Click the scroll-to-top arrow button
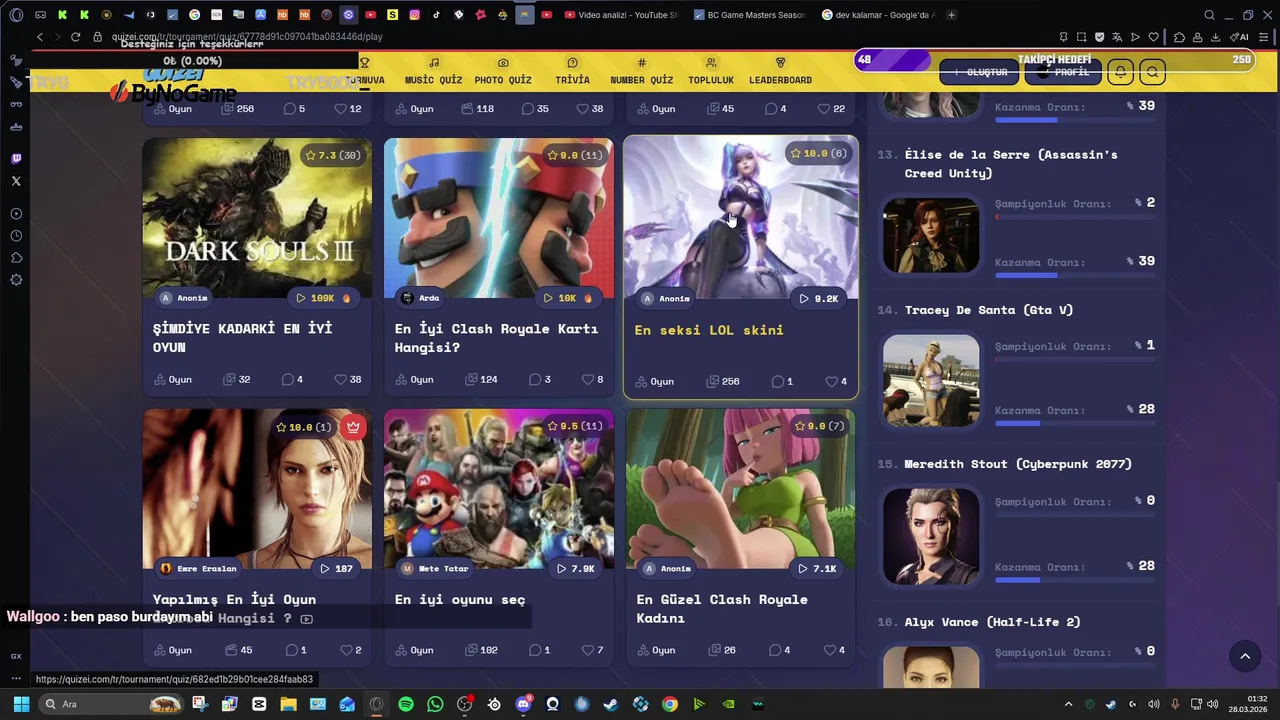The width and height of the screenshot is (1280, 720). coord(1245,656)
